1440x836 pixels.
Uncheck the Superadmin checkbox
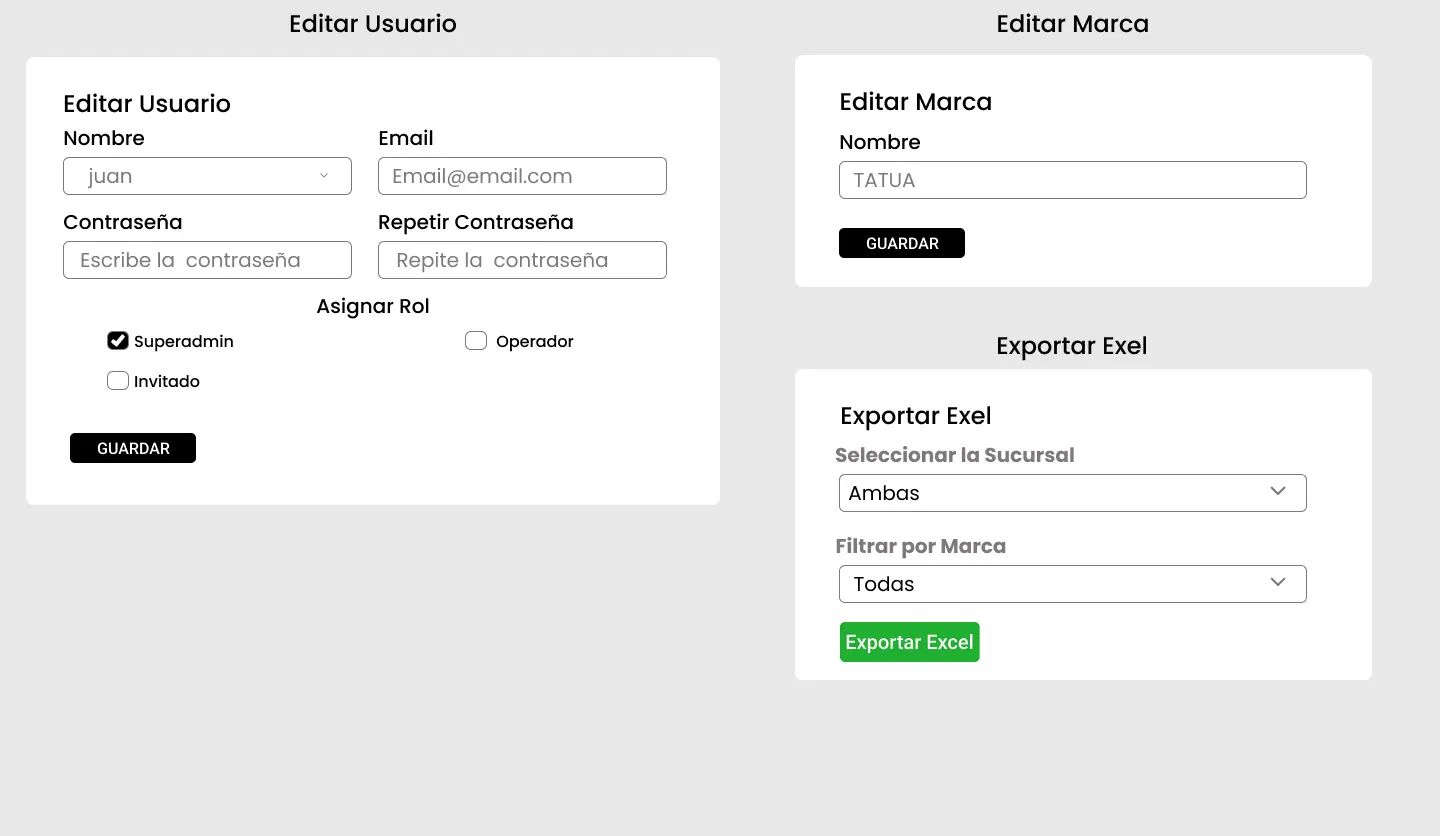pyautogui.click(x=118, y=341)
